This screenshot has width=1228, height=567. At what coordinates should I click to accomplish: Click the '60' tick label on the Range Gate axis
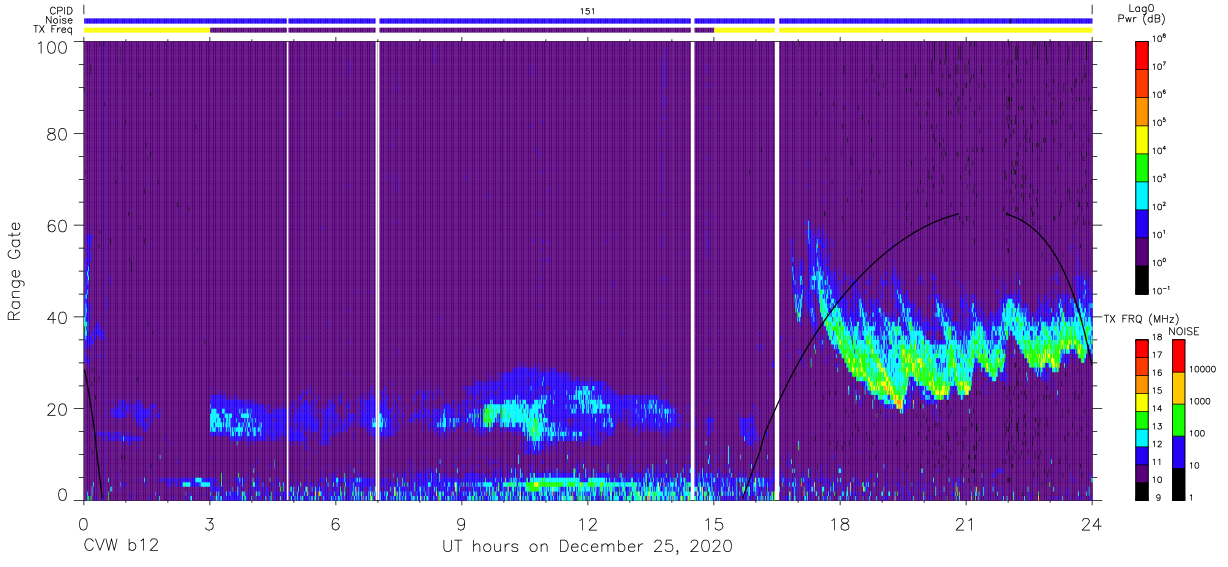[58, 226]
